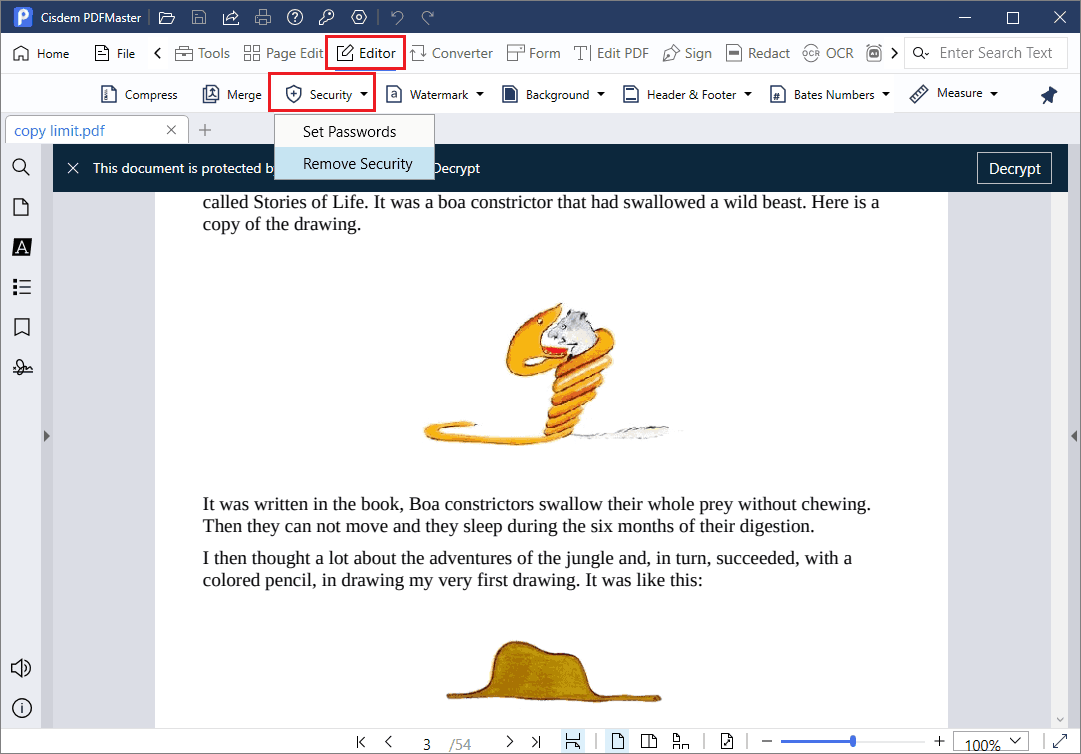Open the text annotation 'A' sidebar panel

click(x=21, y=247)
